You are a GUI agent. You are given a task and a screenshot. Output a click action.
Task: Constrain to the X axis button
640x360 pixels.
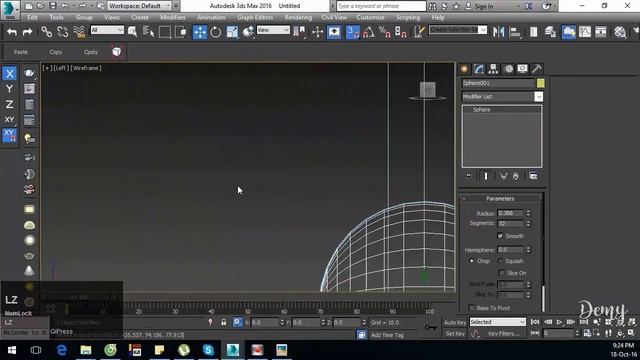pyautogui.click(x=9, y=73)
